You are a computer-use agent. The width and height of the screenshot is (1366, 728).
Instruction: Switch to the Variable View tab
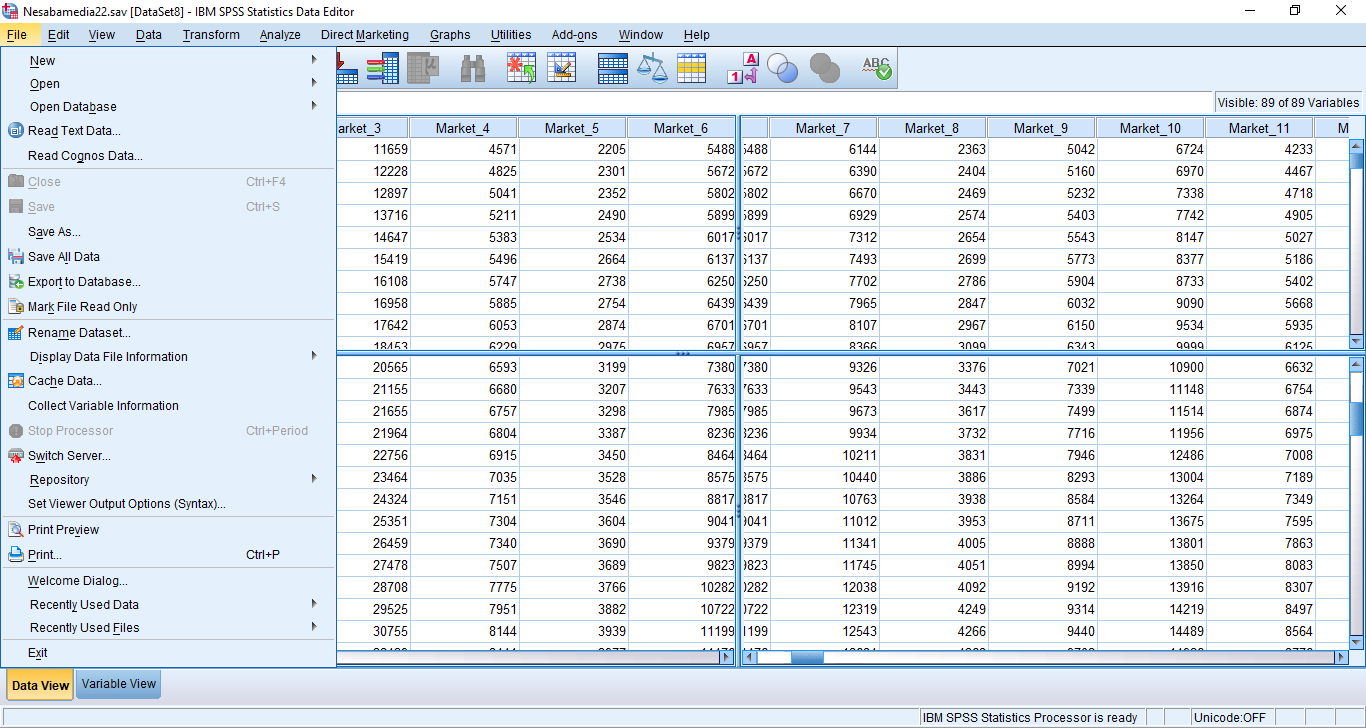coord(119,684)
